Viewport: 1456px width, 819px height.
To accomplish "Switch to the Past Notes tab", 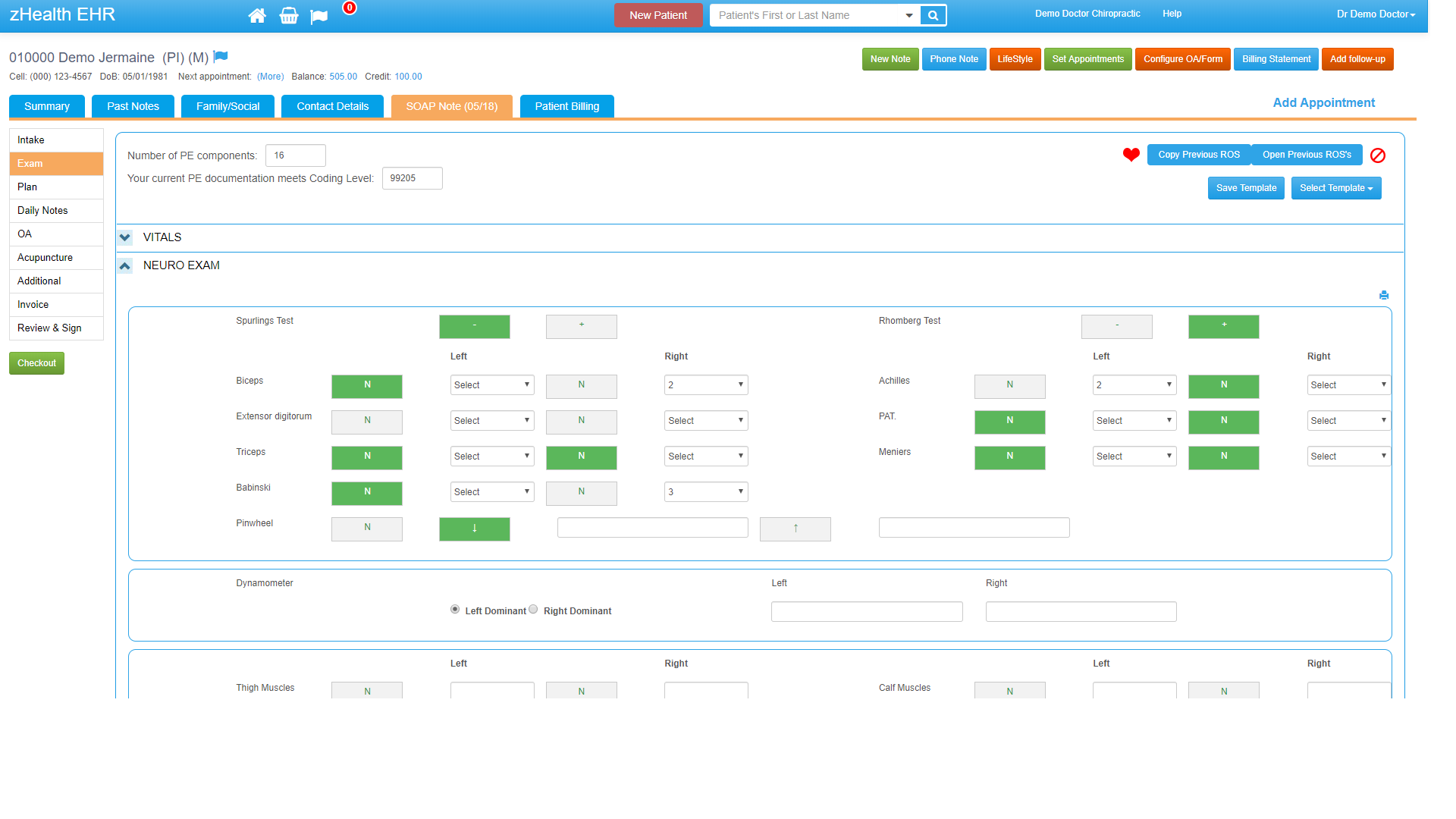I will point(133,106).
